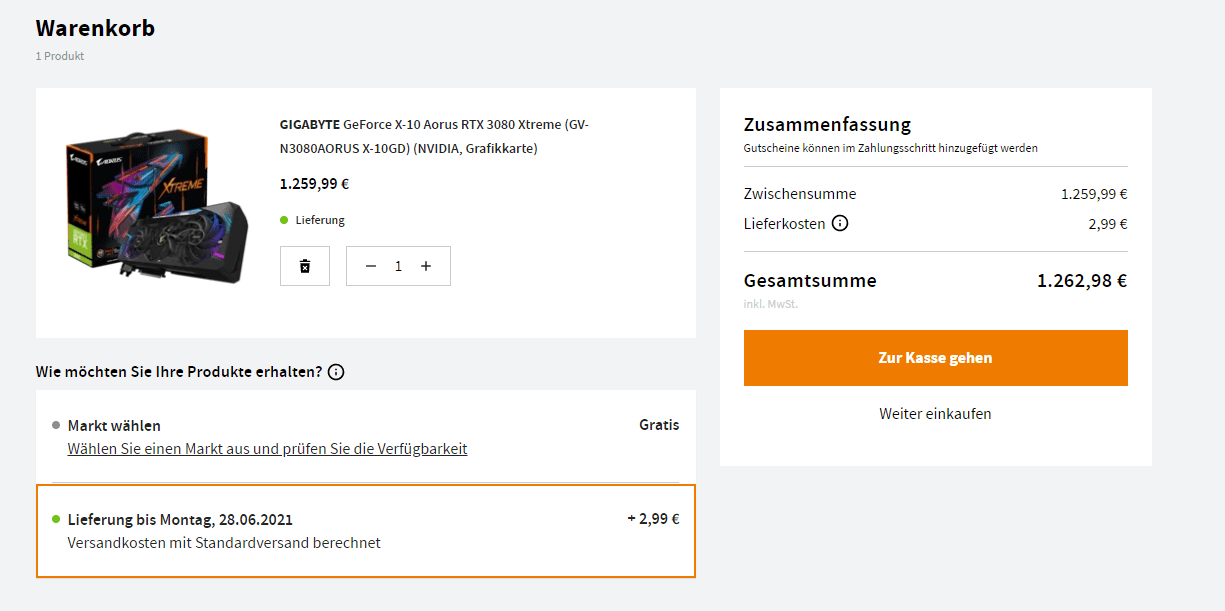Click the green Lieferung status below the price
Image resolution: width=1225 pixels, height=611 pixels.
[x=319, y=220]
